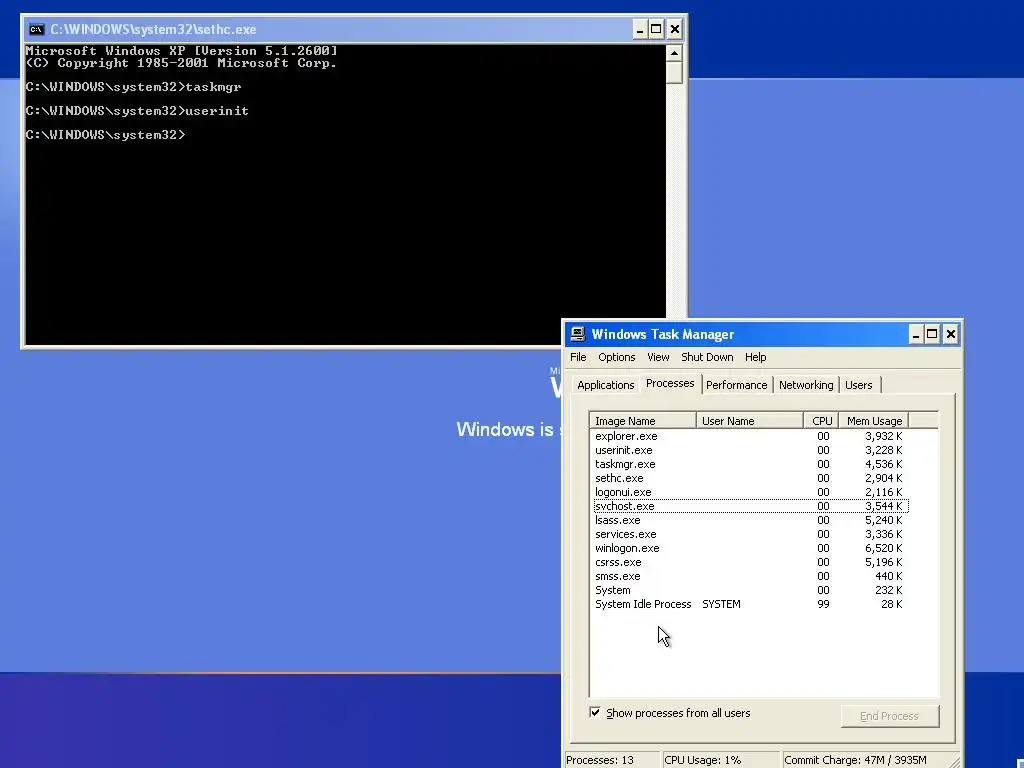The image size is (1024, 768).
Task: Open the Help menu in Task Manager
Action: click(756, 357)
